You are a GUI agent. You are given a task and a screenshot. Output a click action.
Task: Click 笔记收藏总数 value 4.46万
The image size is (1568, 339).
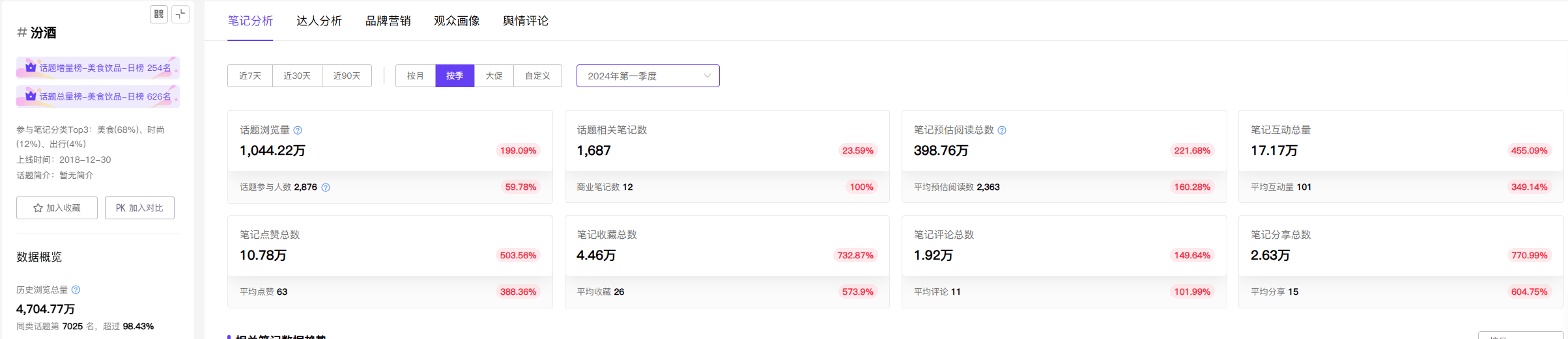(x=595, y=256)
